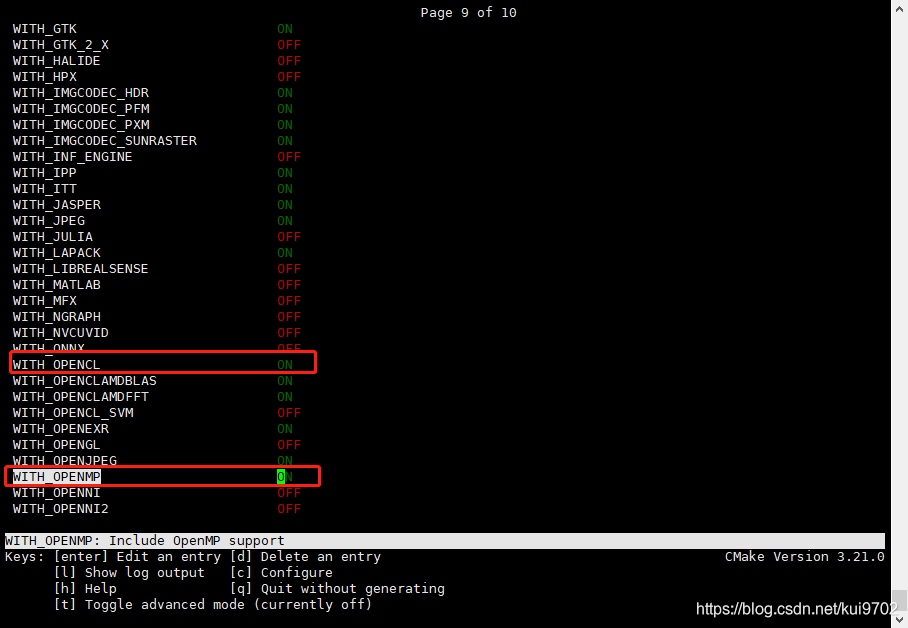
Task: Select the WITH_IMGCODEC_SUNRASTER entry name
Action: 105,141
